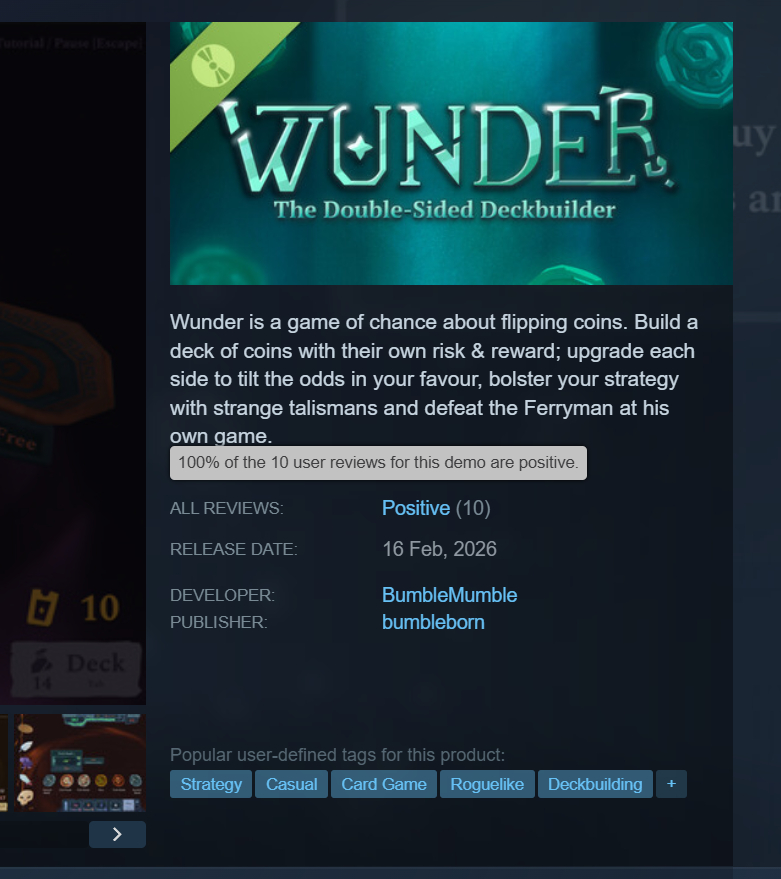Click the partially visible leftmost thumbnail

point(4,762)
